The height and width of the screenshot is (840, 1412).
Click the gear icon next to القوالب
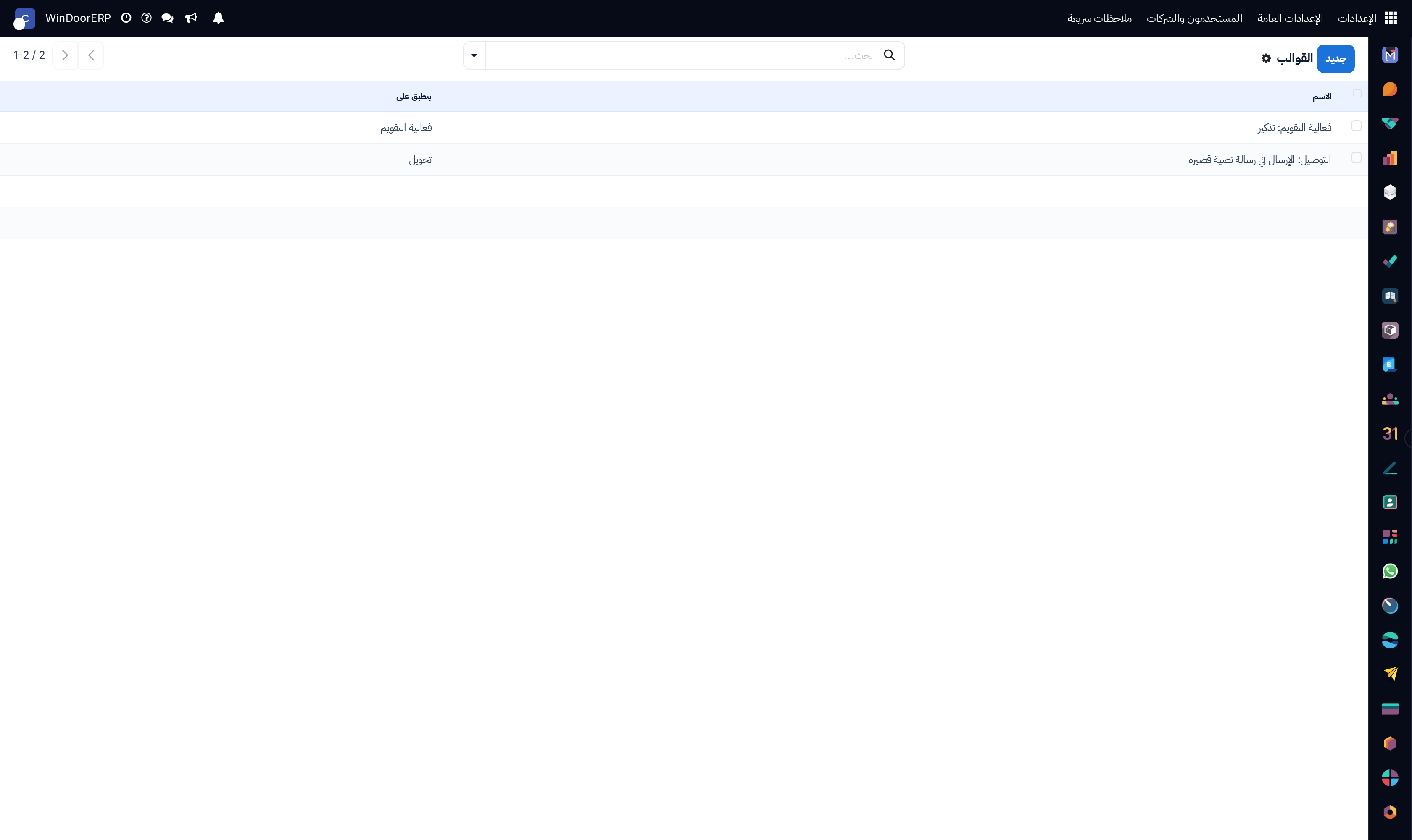1267,58
